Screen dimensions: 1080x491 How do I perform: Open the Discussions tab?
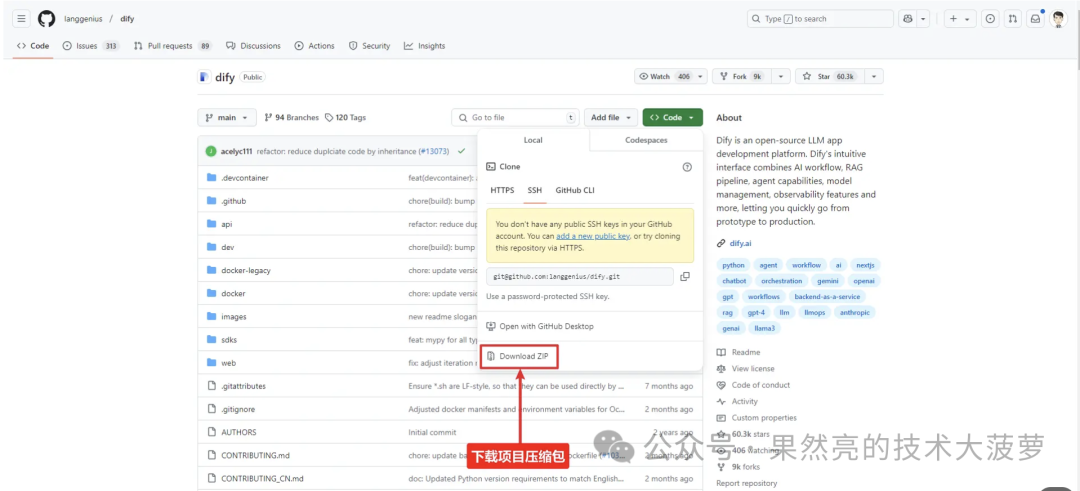click(x=253, y=46)
